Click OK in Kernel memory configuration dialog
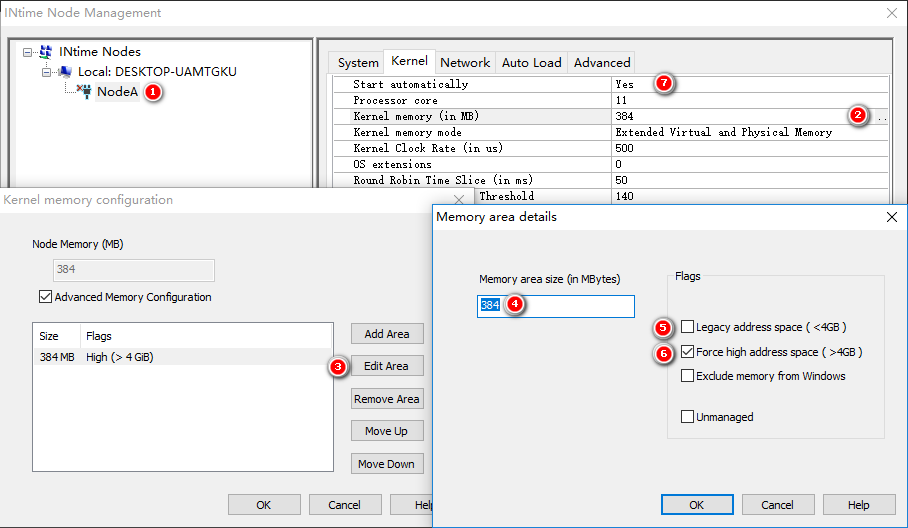 point(264,505)
